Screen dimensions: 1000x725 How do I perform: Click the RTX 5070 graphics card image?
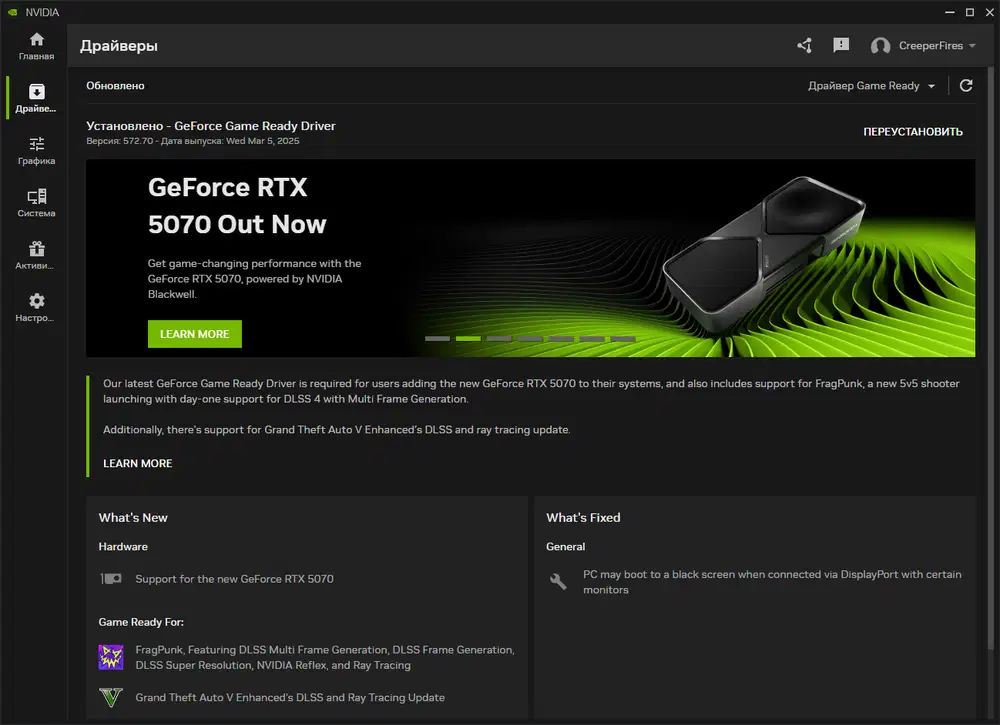tap(764, 255)
